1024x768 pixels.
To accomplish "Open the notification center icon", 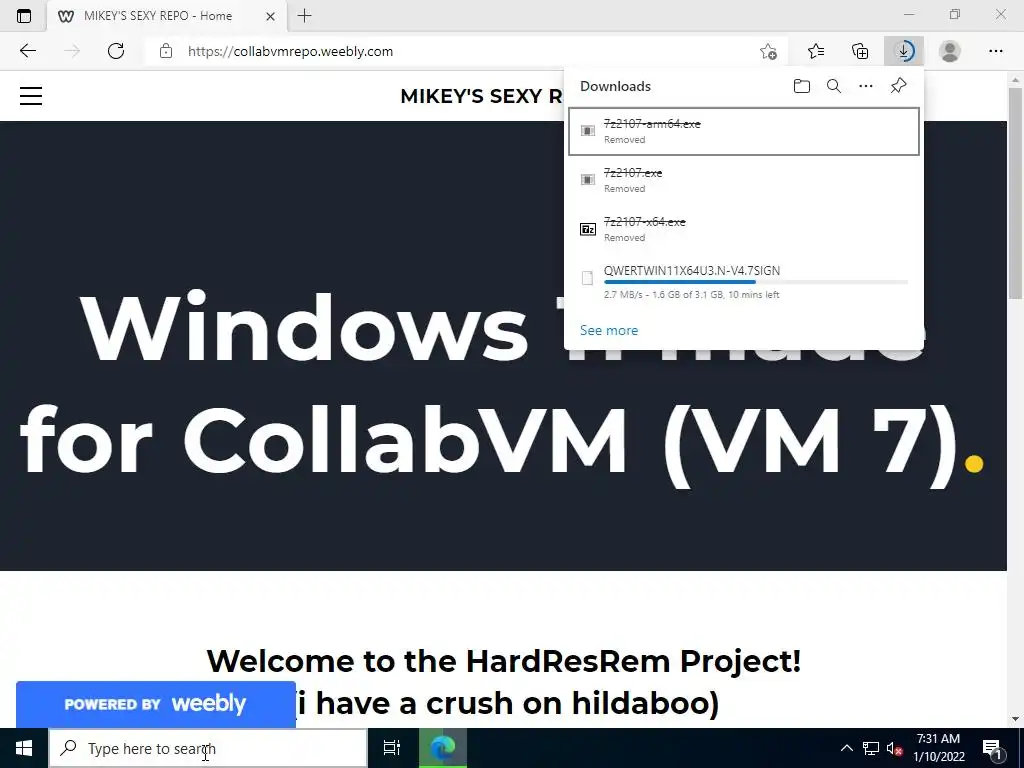I will (992, 748).
